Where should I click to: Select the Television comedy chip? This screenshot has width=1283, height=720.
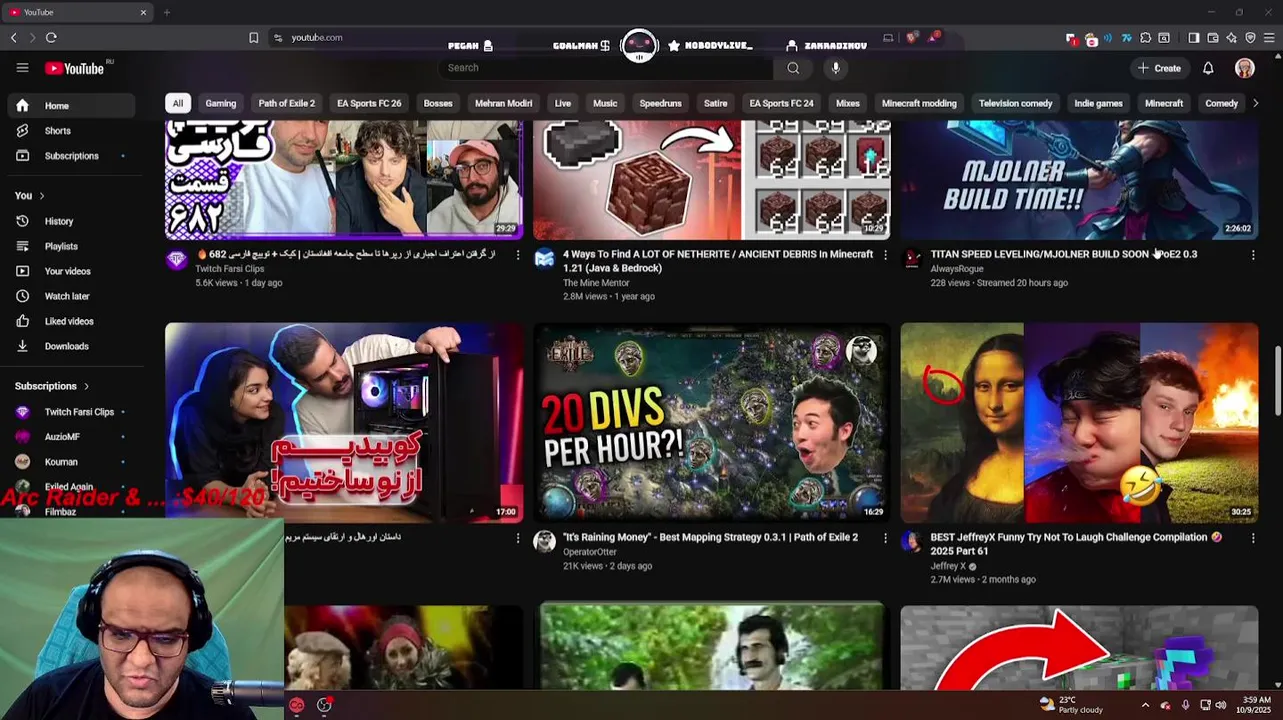(1015, 103)
